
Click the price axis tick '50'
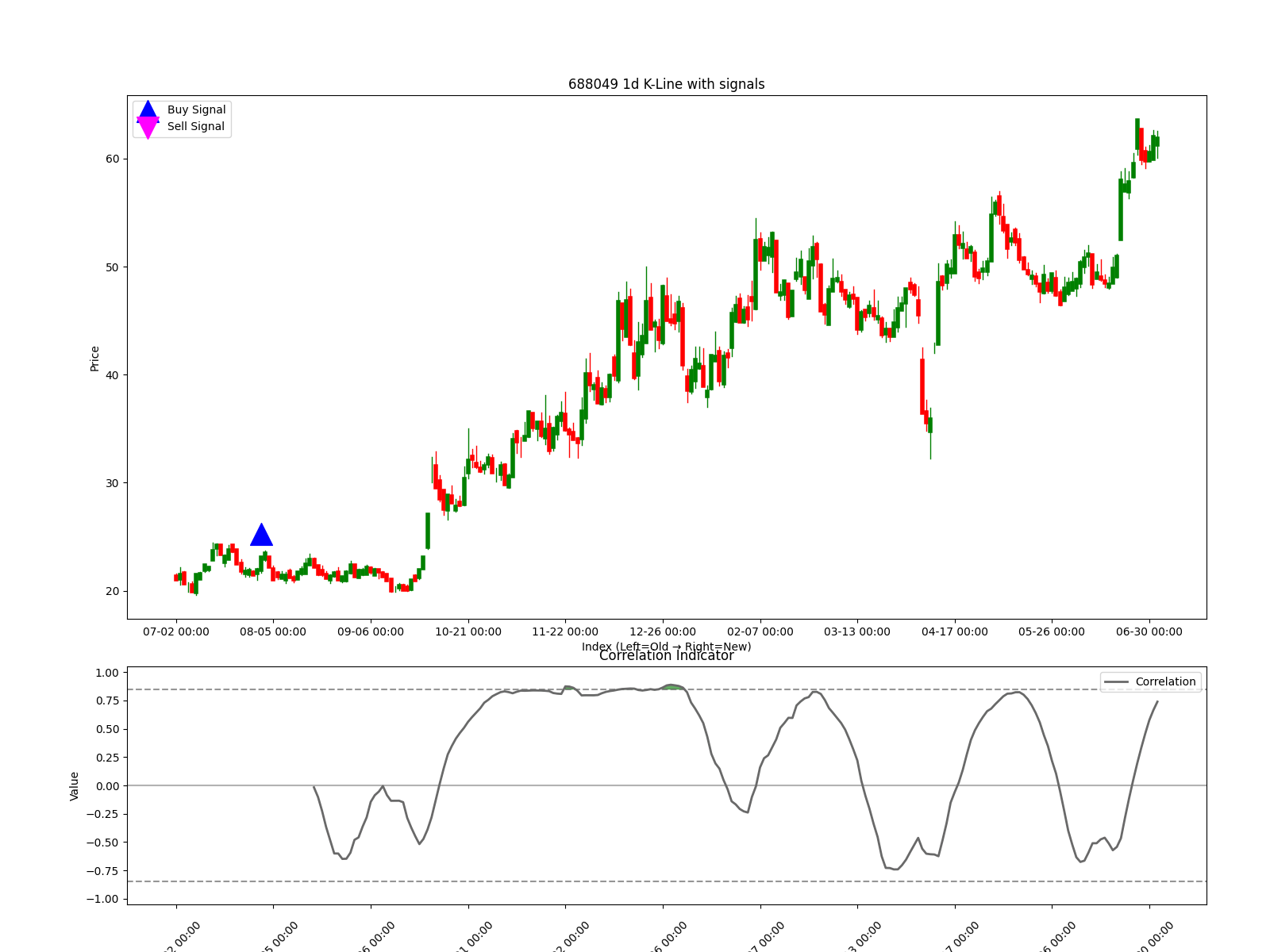point(112,267)
